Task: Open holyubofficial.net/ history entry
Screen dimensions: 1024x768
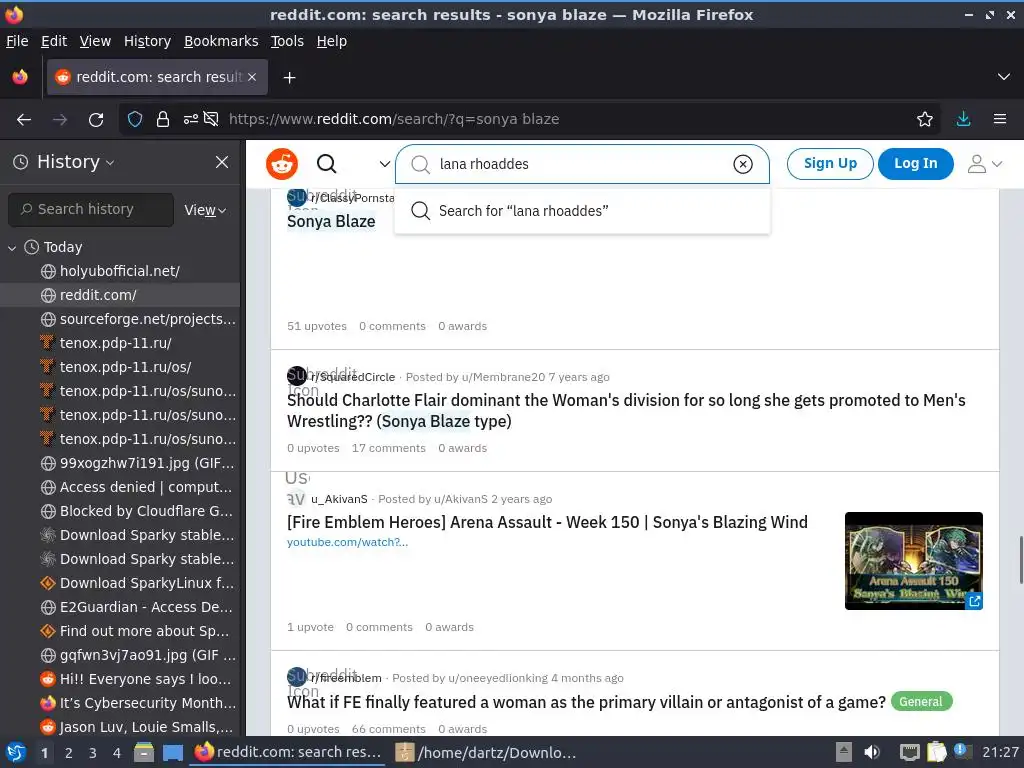Action: (120, 271)
